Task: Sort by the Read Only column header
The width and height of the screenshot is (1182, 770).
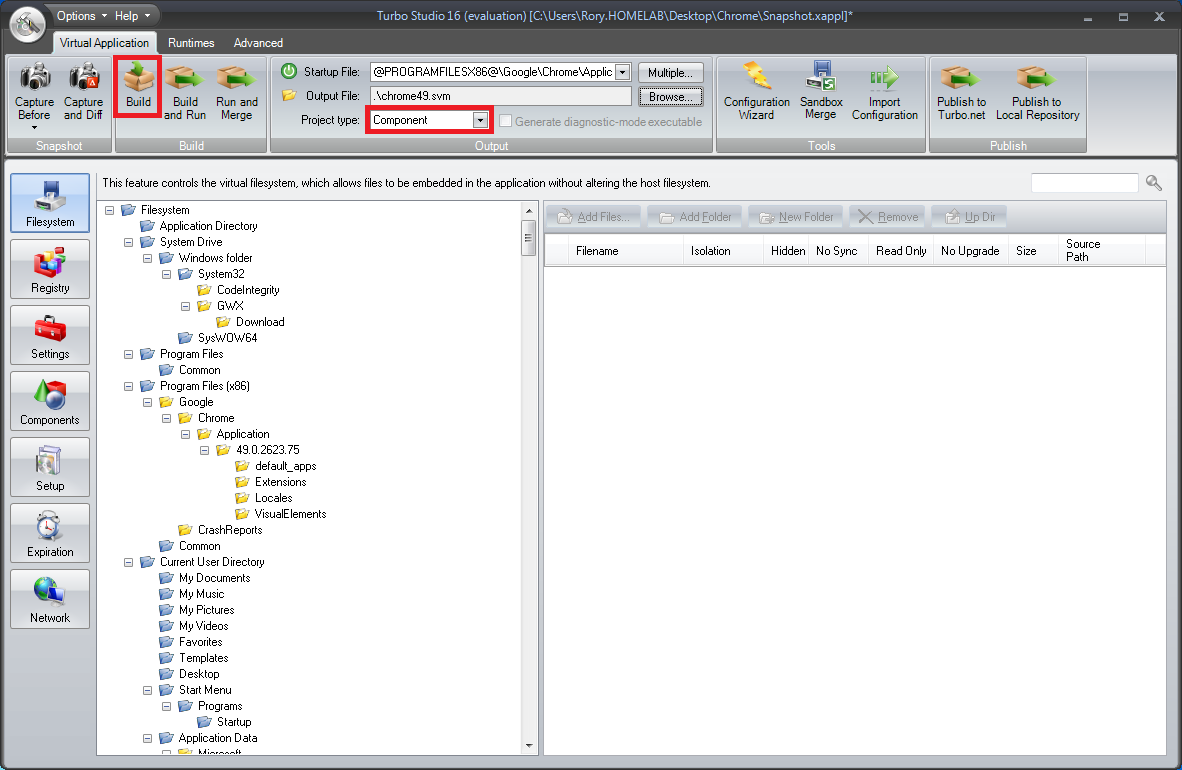Action: pyautogui.click(x=901, y=250)
